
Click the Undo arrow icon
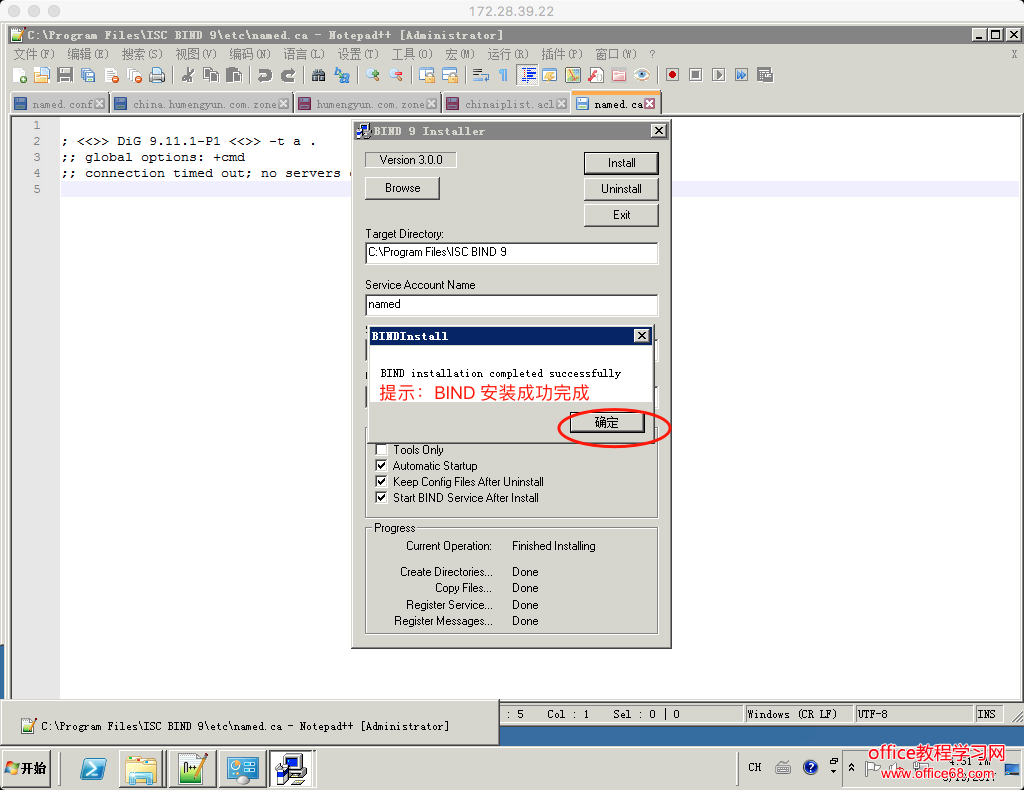tap(264, 75)
